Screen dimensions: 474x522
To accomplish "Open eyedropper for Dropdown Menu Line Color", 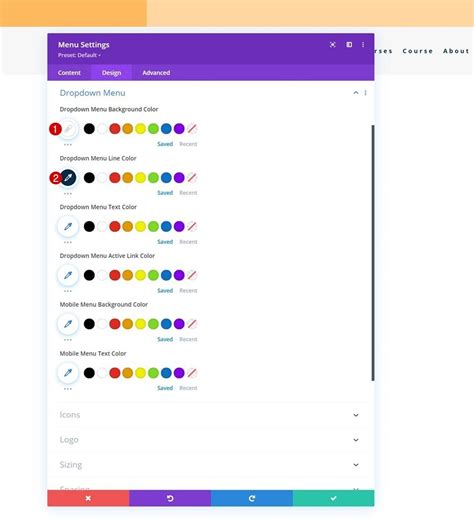I will click(x=68, y=177).
